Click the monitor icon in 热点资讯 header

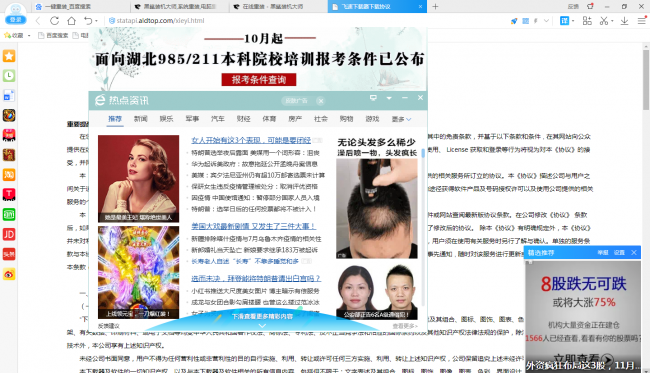(x=373, y=98)
